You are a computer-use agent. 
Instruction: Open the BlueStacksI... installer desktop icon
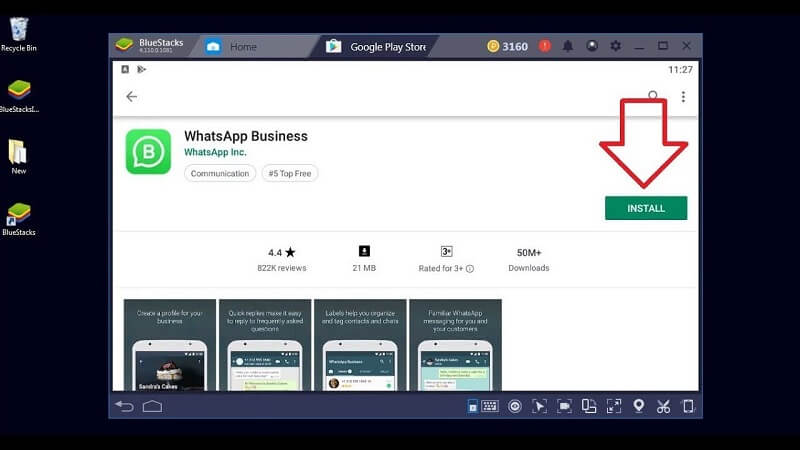pos(19,96)
